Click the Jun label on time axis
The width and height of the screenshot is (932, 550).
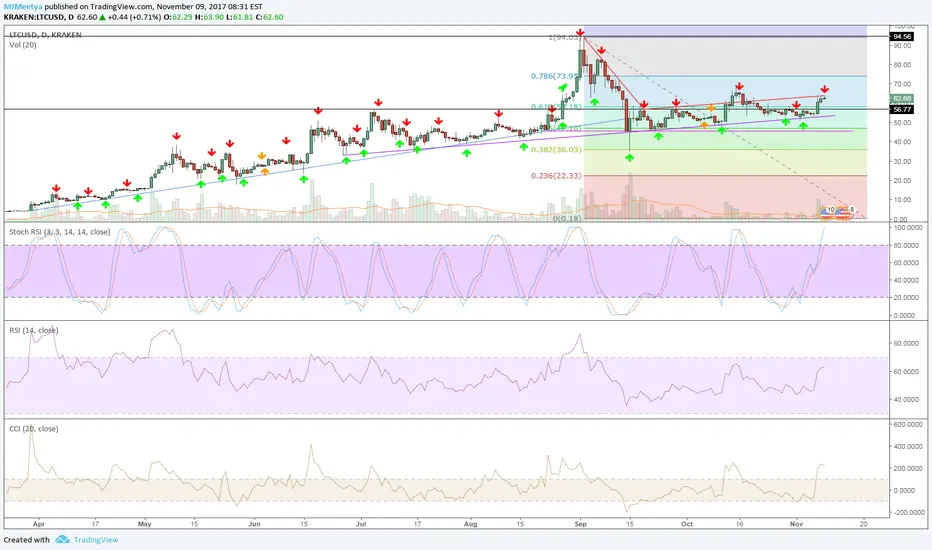point(254,524)
